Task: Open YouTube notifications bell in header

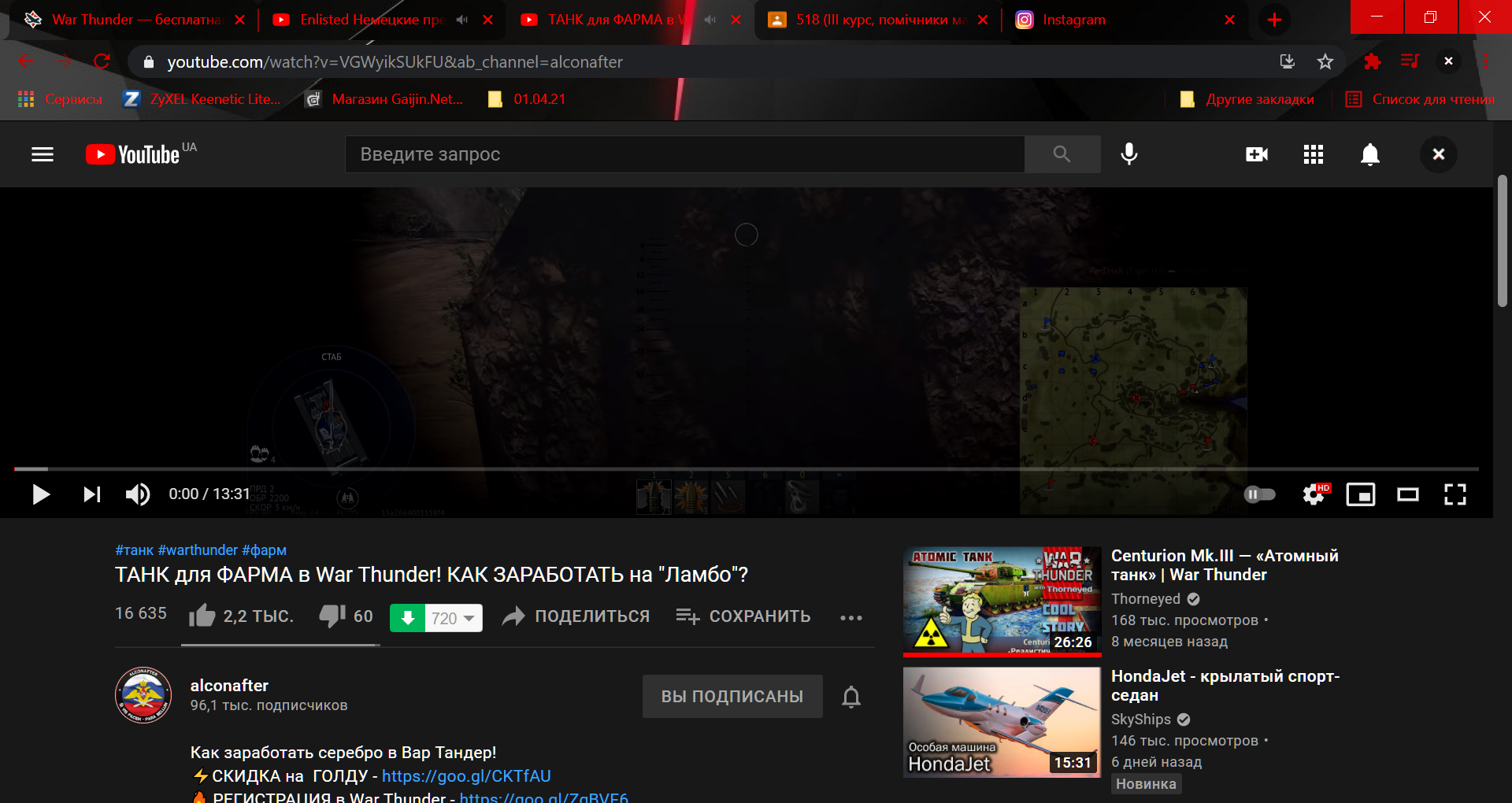Action: click(x=1370, y=154)
